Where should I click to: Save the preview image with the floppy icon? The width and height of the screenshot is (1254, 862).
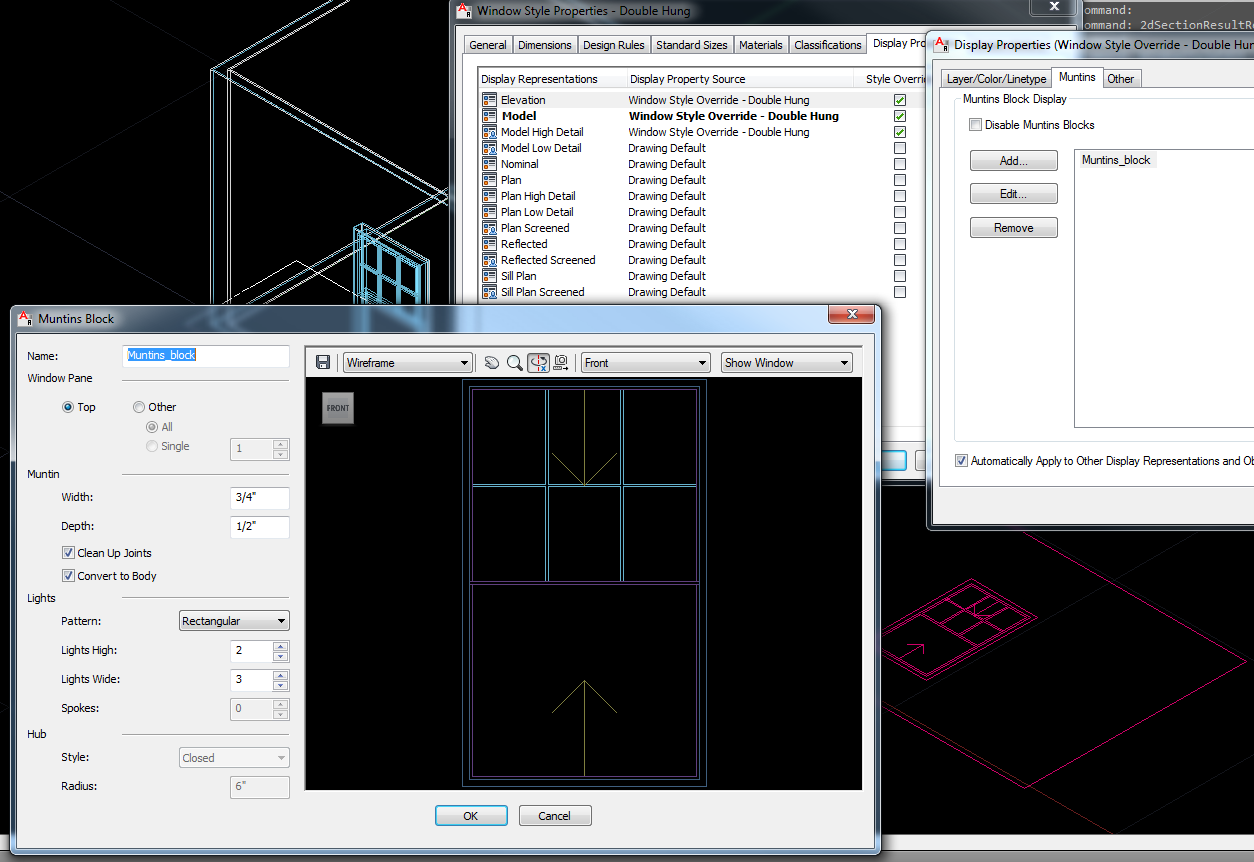(x=323, y=362)
